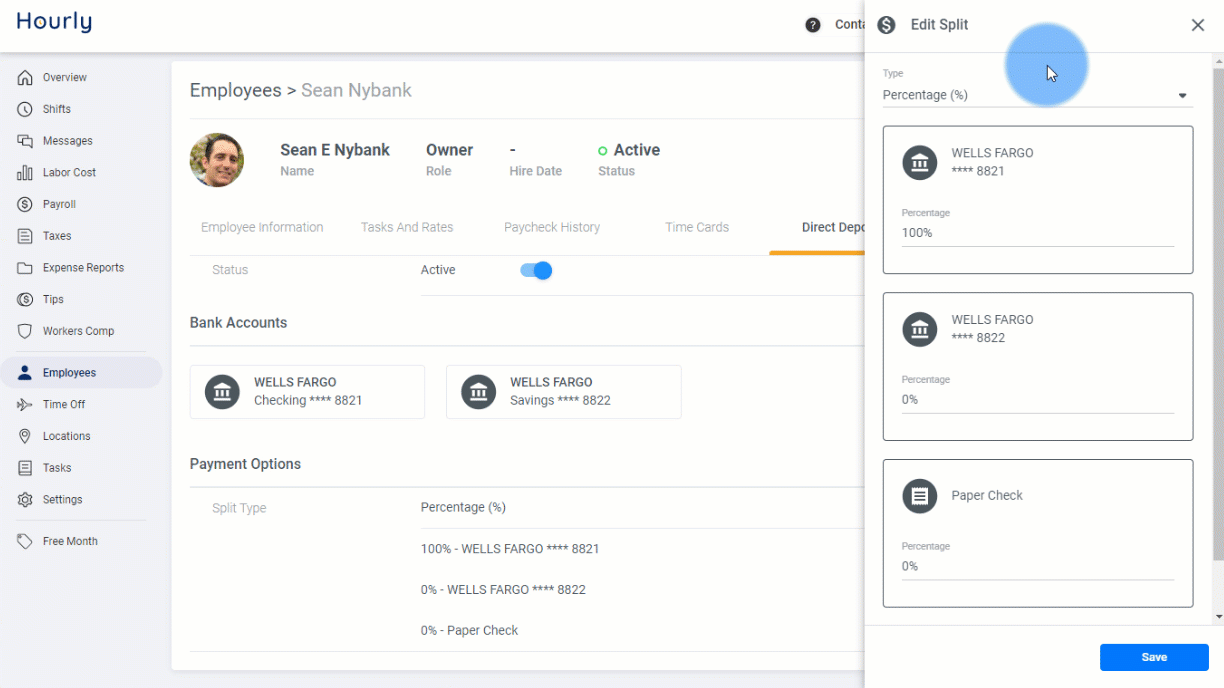
Task: Go to Employees breadcrumb link
Action: point(236,90)
